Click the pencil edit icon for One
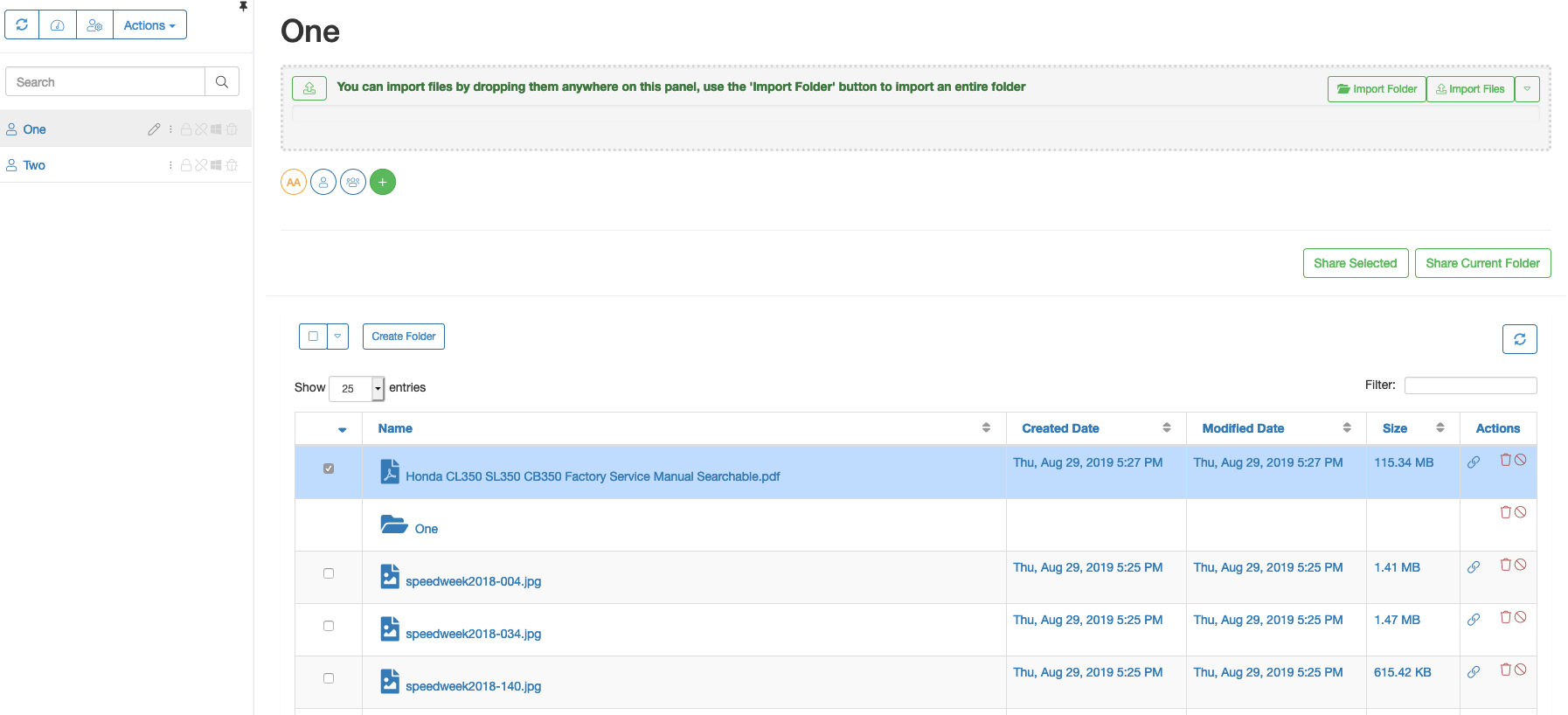The image size is (1568, 715). coord(154,129)
